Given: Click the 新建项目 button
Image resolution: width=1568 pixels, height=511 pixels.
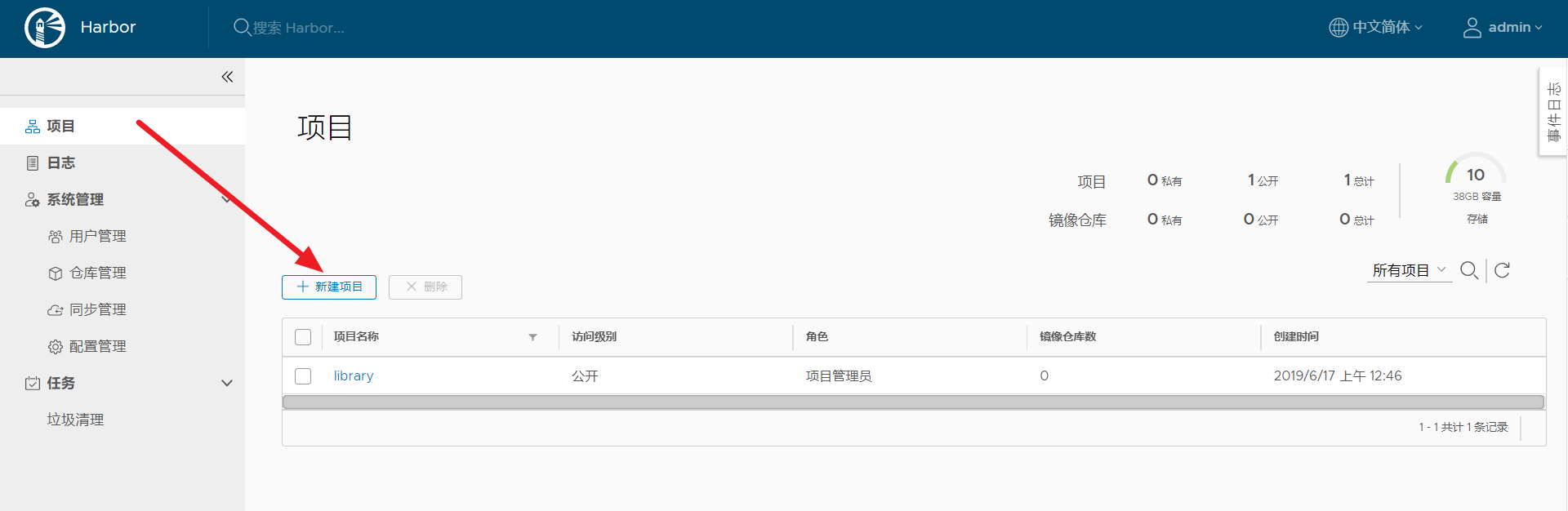Looking at the screenshot, I should (x=329, y=287).
